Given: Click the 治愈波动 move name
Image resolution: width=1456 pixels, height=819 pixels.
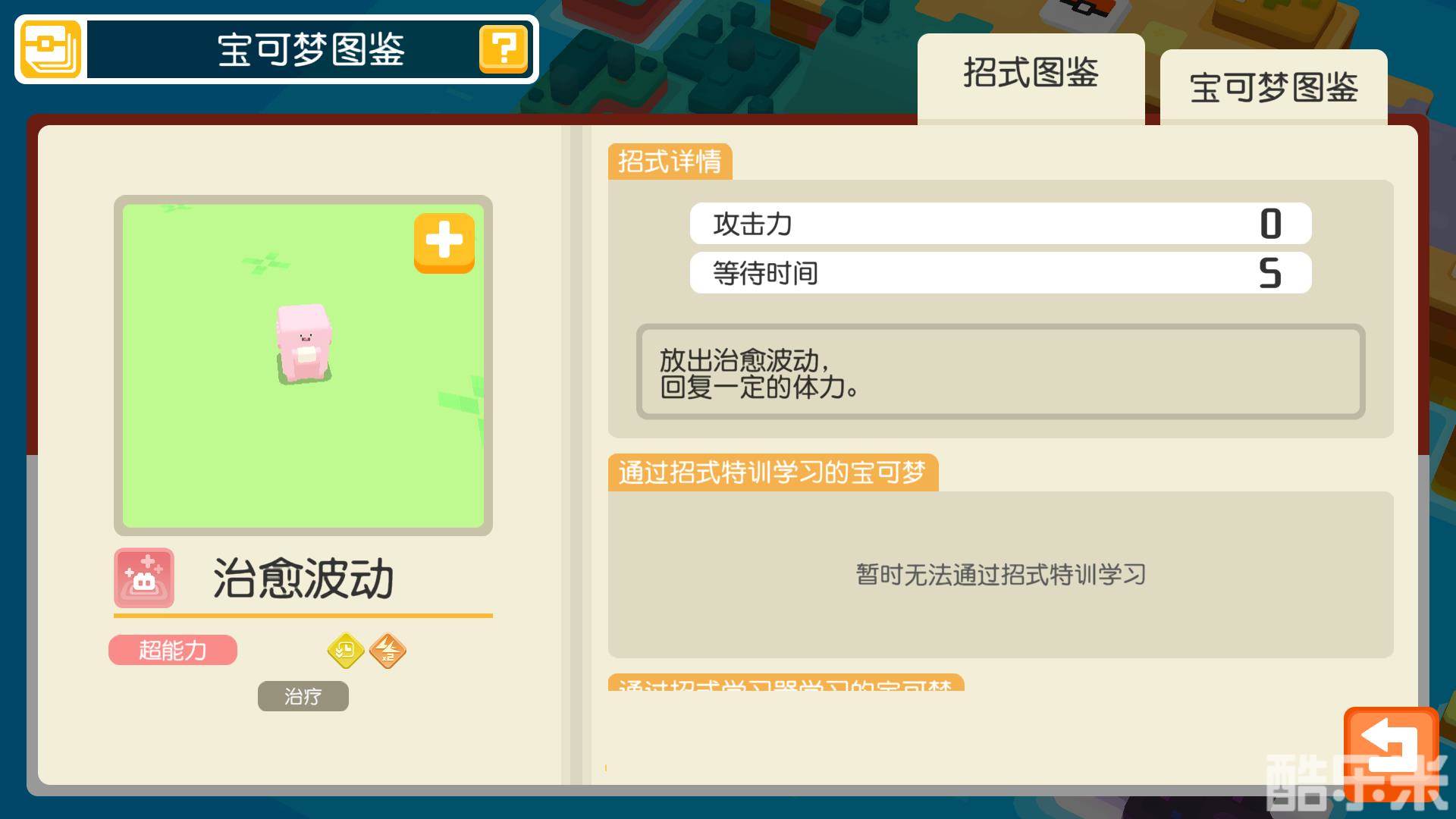Looking at the screenshot, I should click(x=303, y=579).
